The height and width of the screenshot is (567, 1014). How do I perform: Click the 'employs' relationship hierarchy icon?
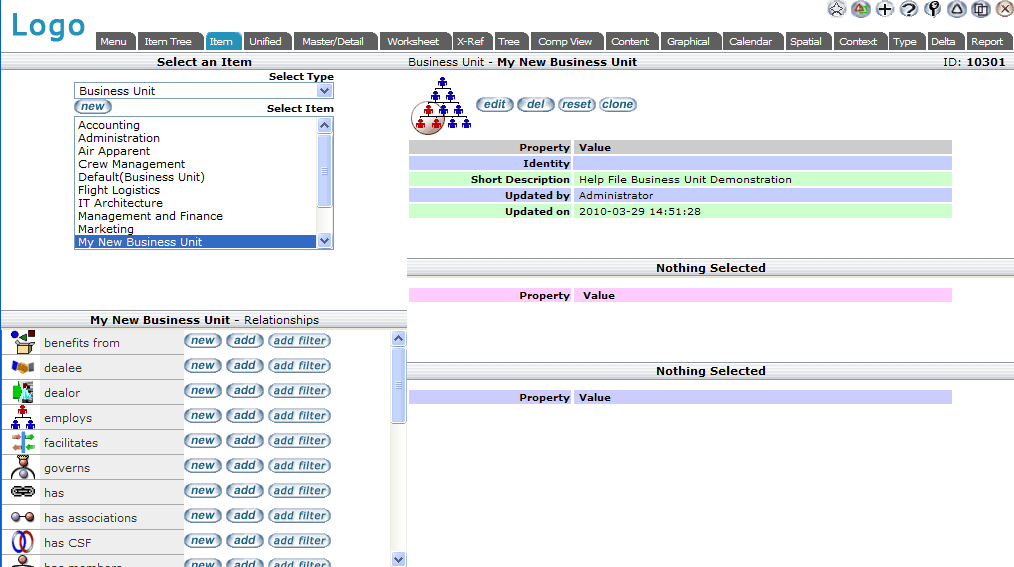22,418
